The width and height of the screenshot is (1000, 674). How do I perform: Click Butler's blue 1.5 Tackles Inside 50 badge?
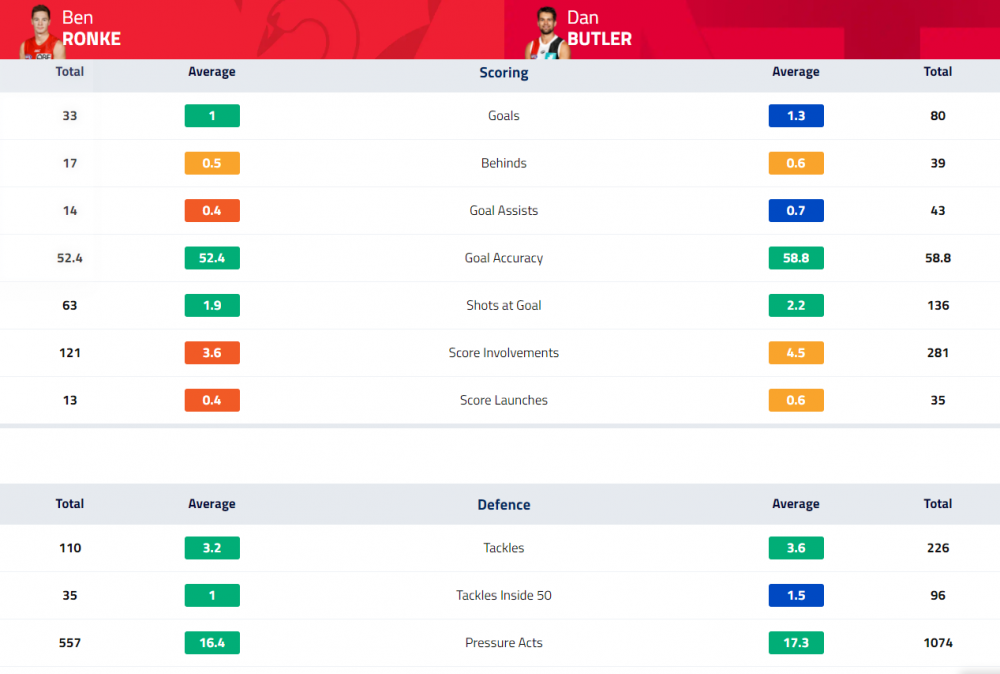796,595
